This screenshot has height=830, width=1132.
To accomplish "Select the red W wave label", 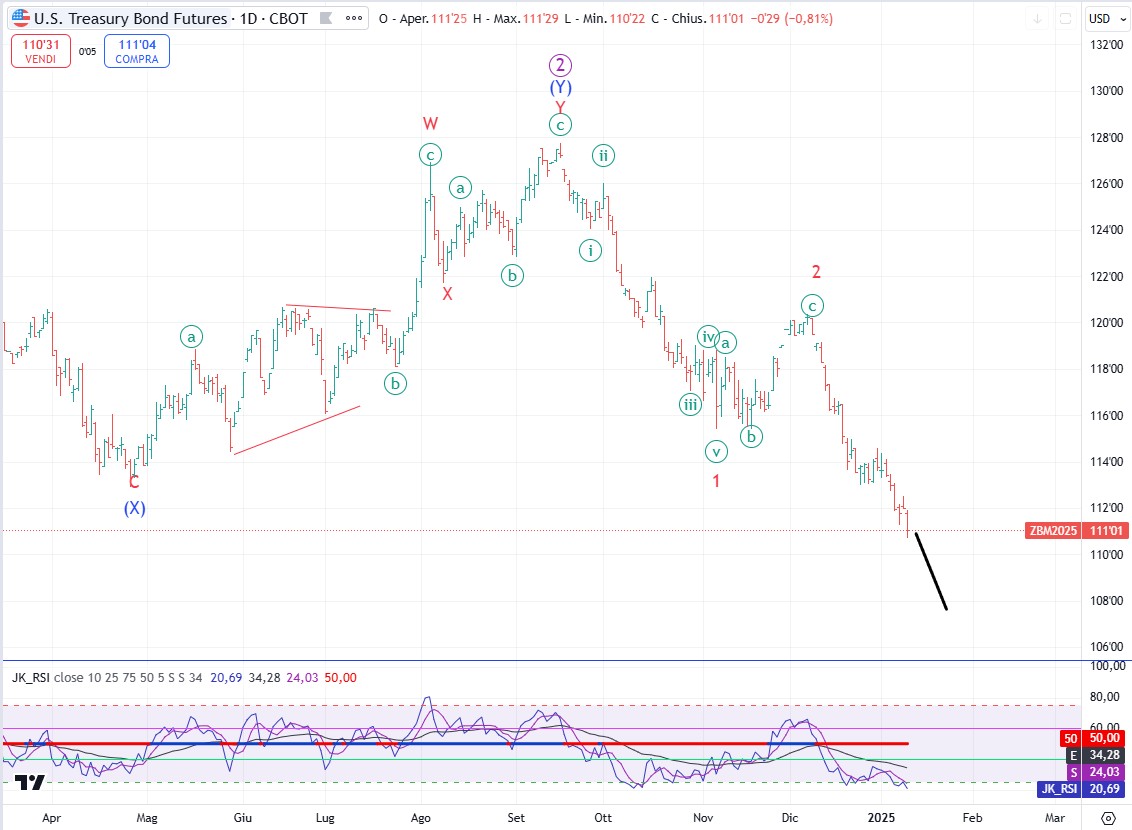I will pyautogui.click(x=430, y=123).
